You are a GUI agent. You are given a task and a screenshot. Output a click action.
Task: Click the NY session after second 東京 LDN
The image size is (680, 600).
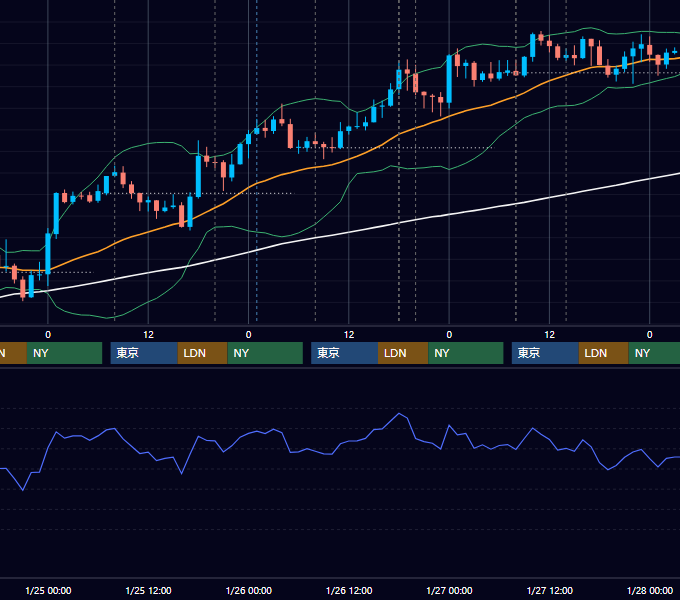pyautogui.click(x=466, y=353)
